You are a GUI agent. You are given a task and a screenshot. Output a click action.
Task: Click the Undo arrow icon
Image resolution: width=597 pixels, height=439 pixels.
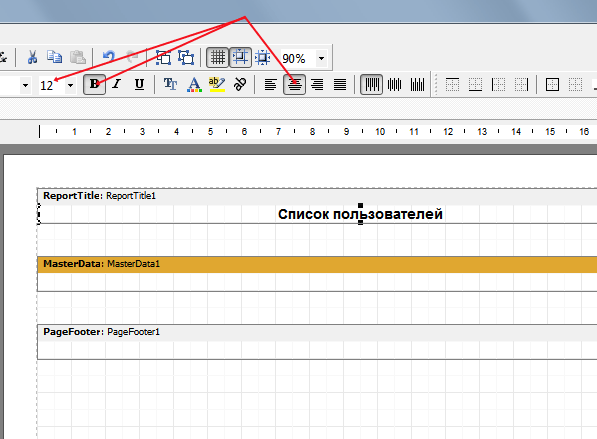point(109,57)
